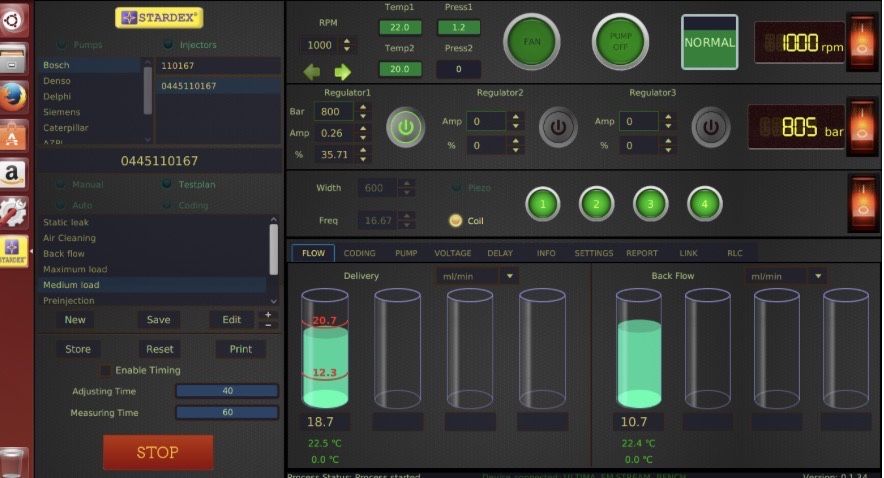
Task: Toggle injector channel 4 button
Action: pyautogui.click(x=704, y=204)
